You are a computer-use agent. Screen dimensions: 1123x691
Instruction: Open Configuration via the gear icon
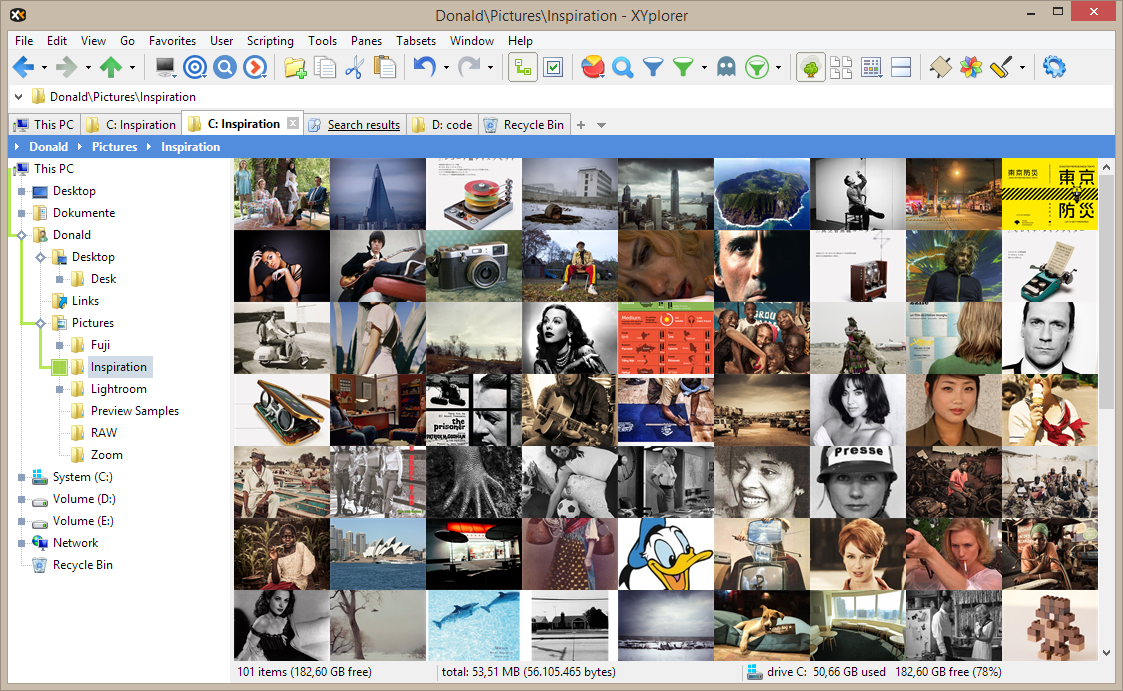(1054, 67)
